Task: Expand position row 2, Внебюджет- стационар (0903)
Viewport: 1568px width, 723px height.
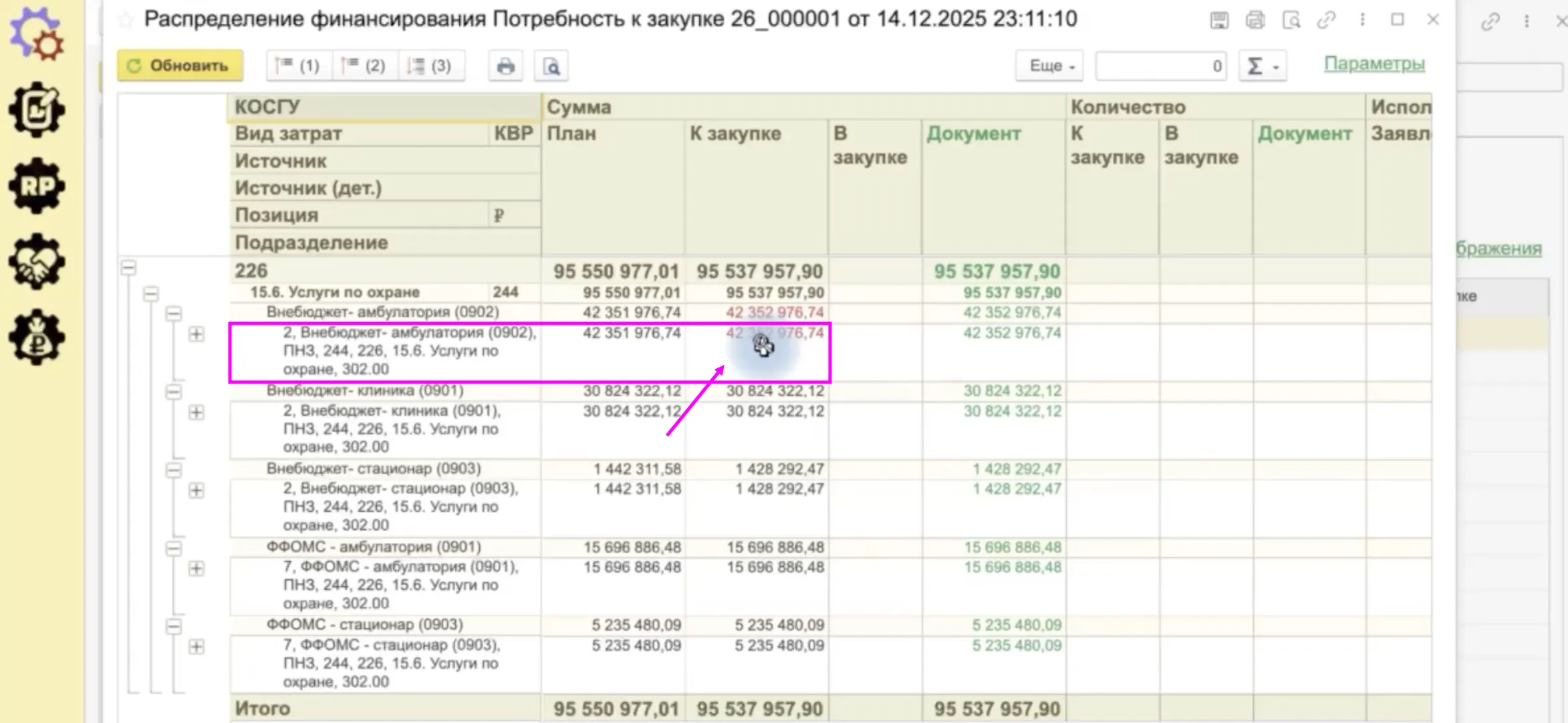Action: [x=197, y=490]
